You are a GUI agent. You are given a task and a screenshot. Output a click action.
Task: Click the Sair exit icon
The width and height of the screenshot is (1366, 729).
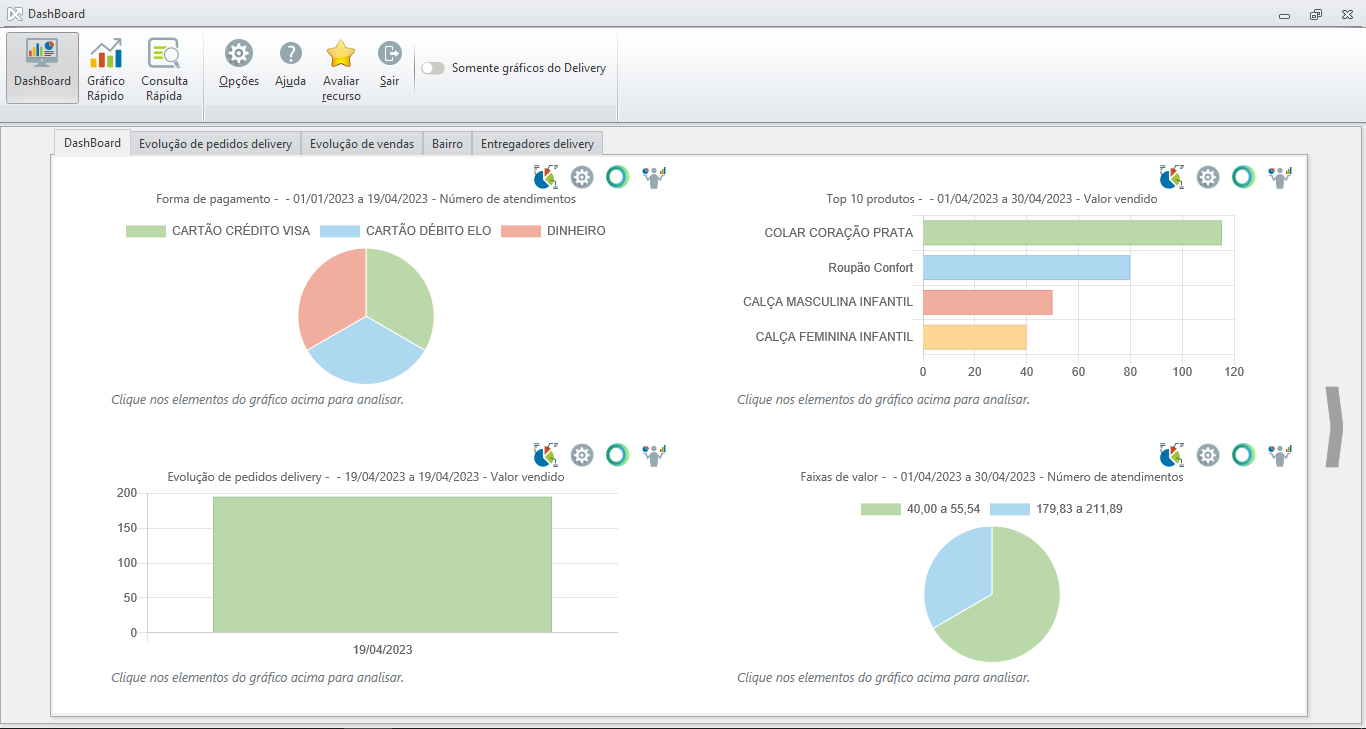[389, 54]
